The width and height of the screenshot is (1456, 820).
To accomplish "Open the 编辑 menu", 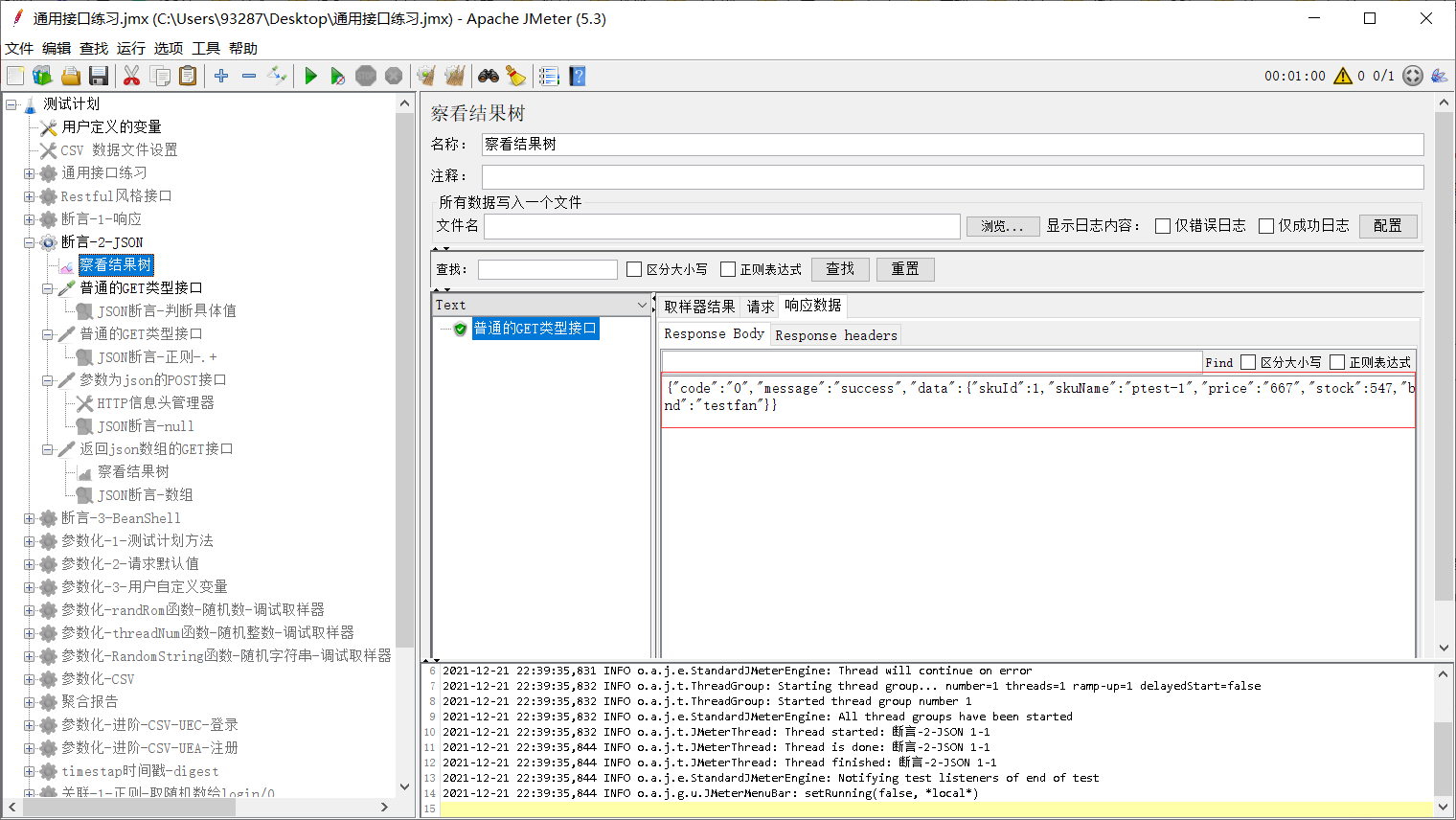I will coord(57,48).
